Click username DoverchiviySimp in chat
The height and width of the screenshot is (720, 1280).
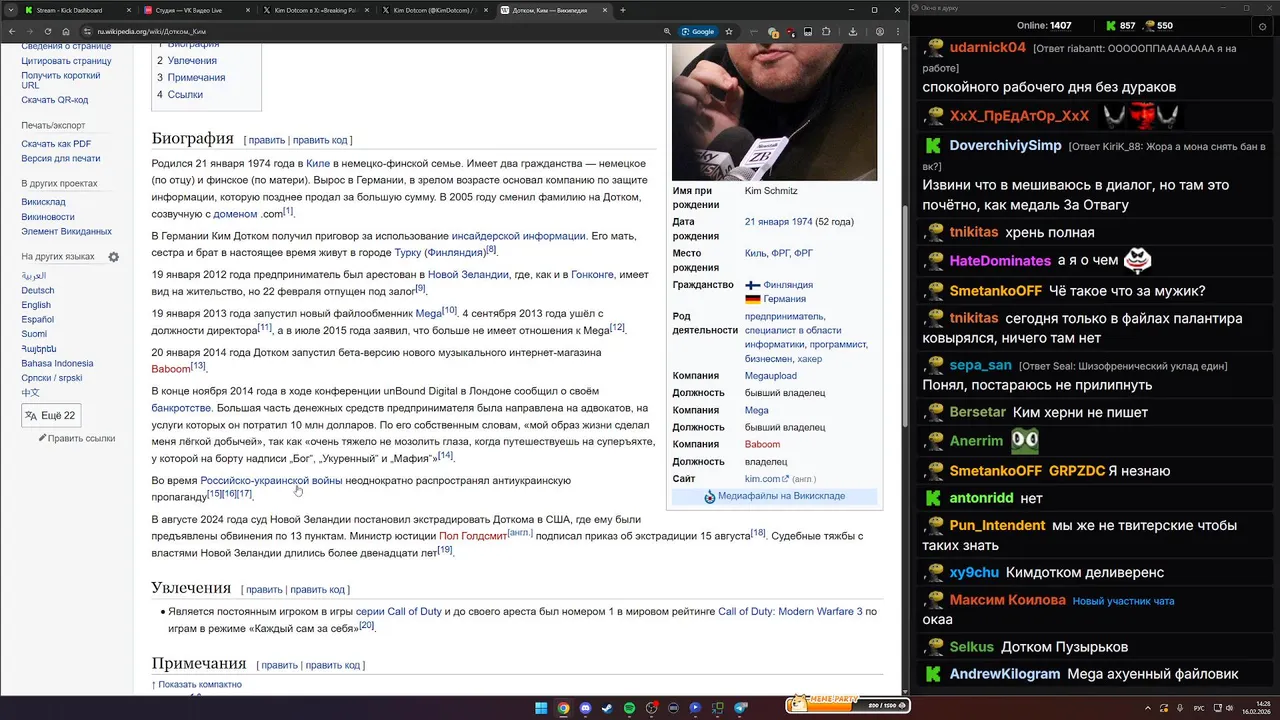(1005, 145)
